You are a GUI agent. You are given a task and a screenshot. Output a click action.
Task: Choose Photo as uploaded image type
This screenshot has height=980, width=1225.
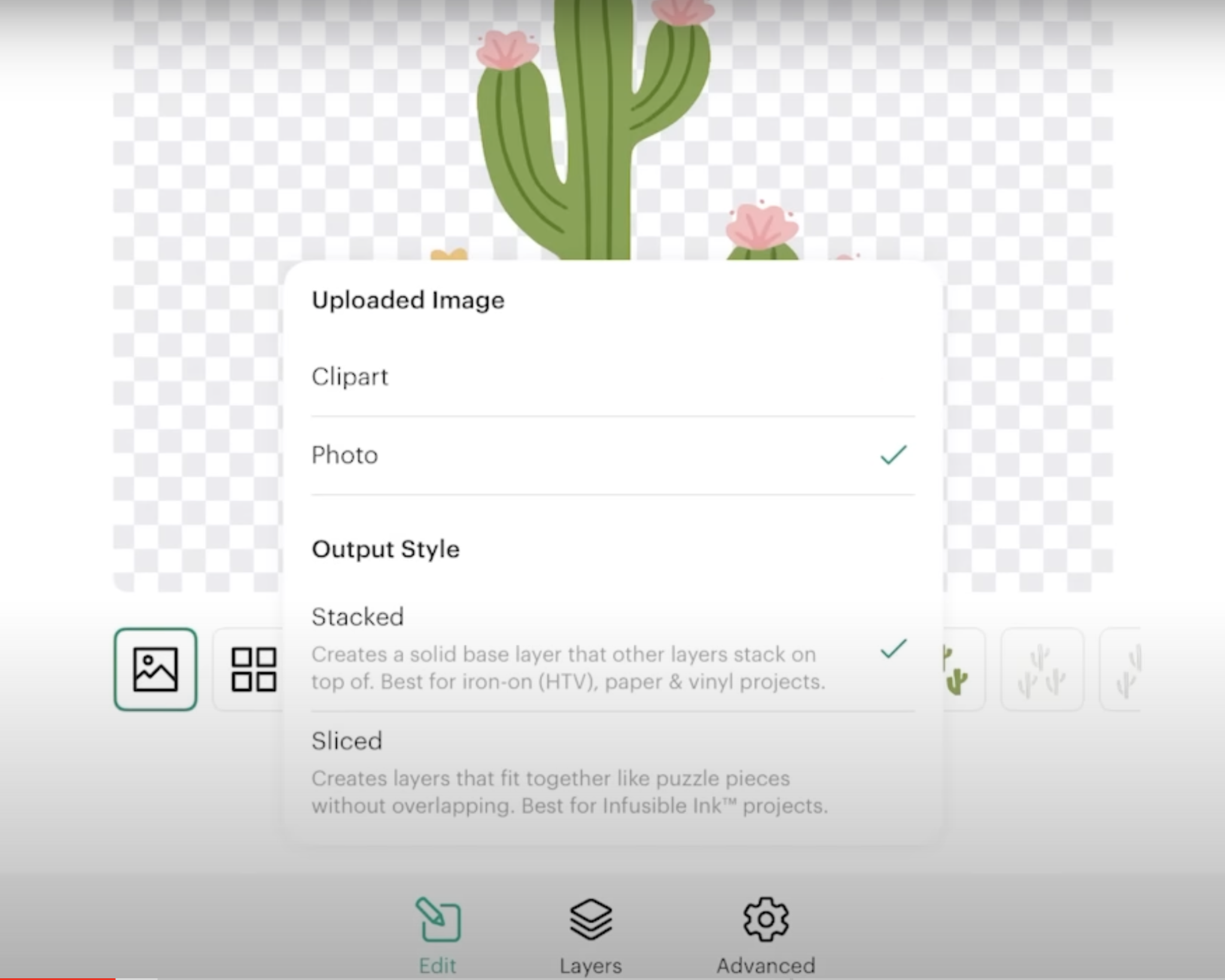[x=345, y=455]
